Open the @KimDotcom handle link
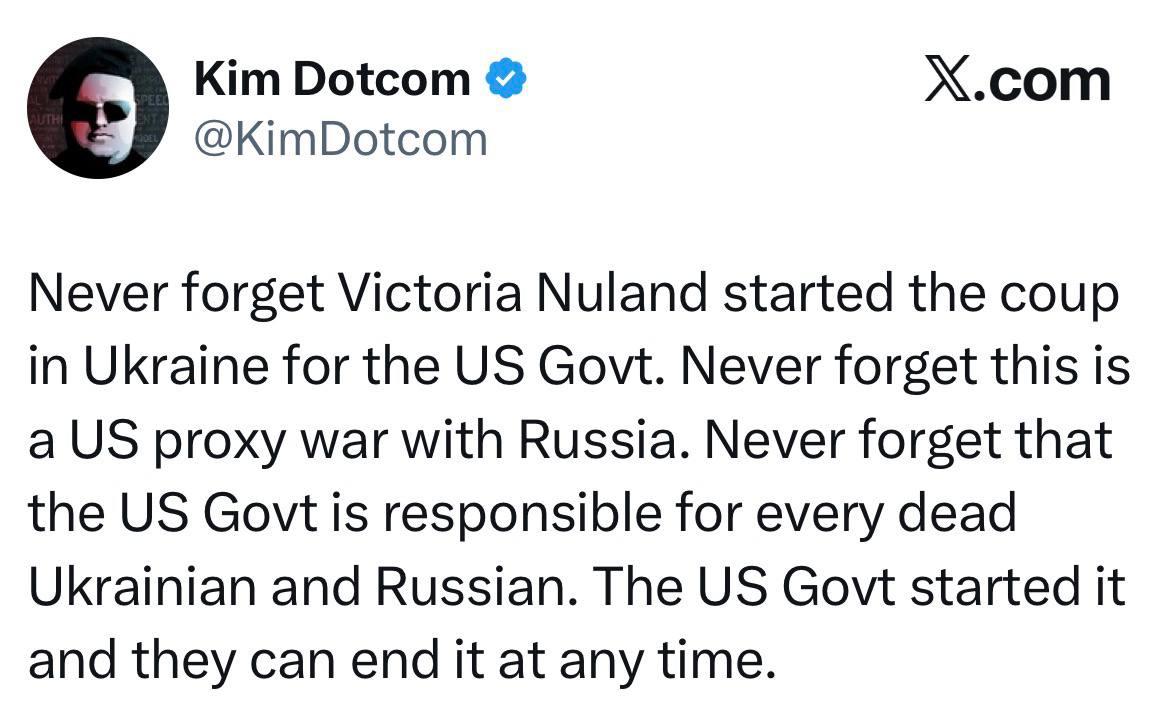Viewport: 1170px width, 723px height. point(340,138)
